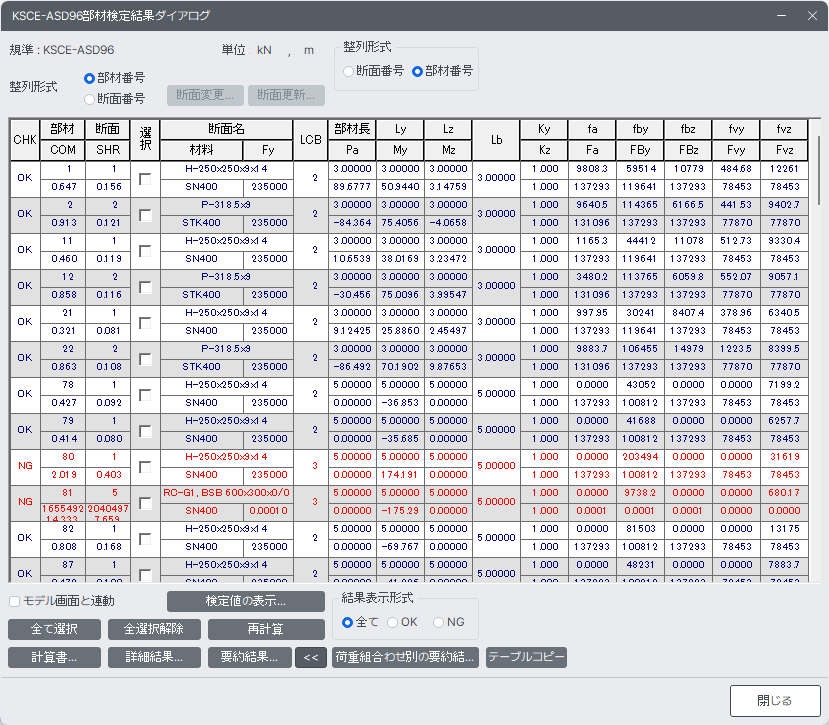Choose 部材番号 radio in boxed 整列形式 group
Screen dimensions: 829x725
[418, 71]
